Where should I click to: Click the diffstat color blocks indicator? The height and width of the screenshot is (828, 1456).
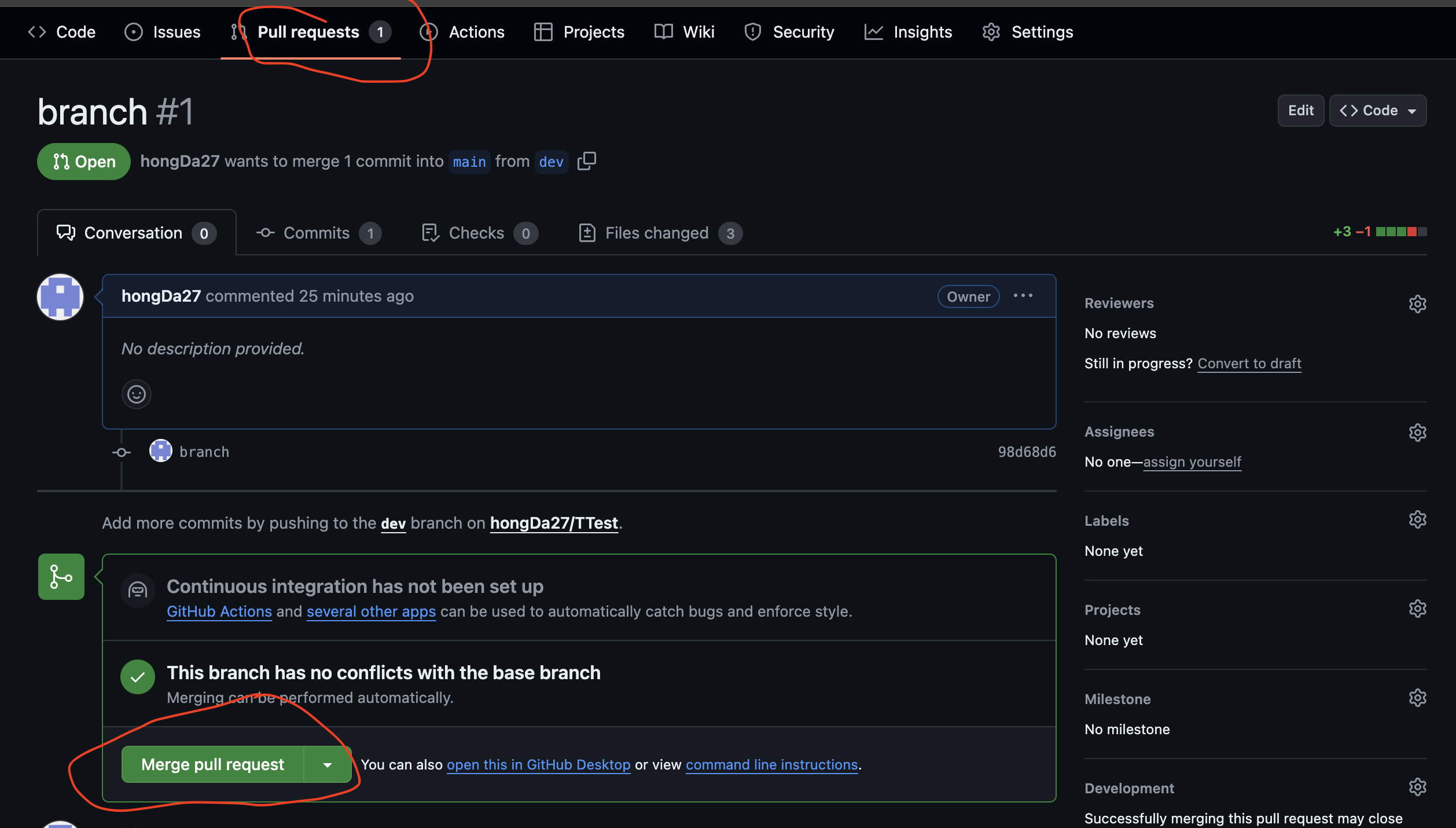tap(1401, 232)
